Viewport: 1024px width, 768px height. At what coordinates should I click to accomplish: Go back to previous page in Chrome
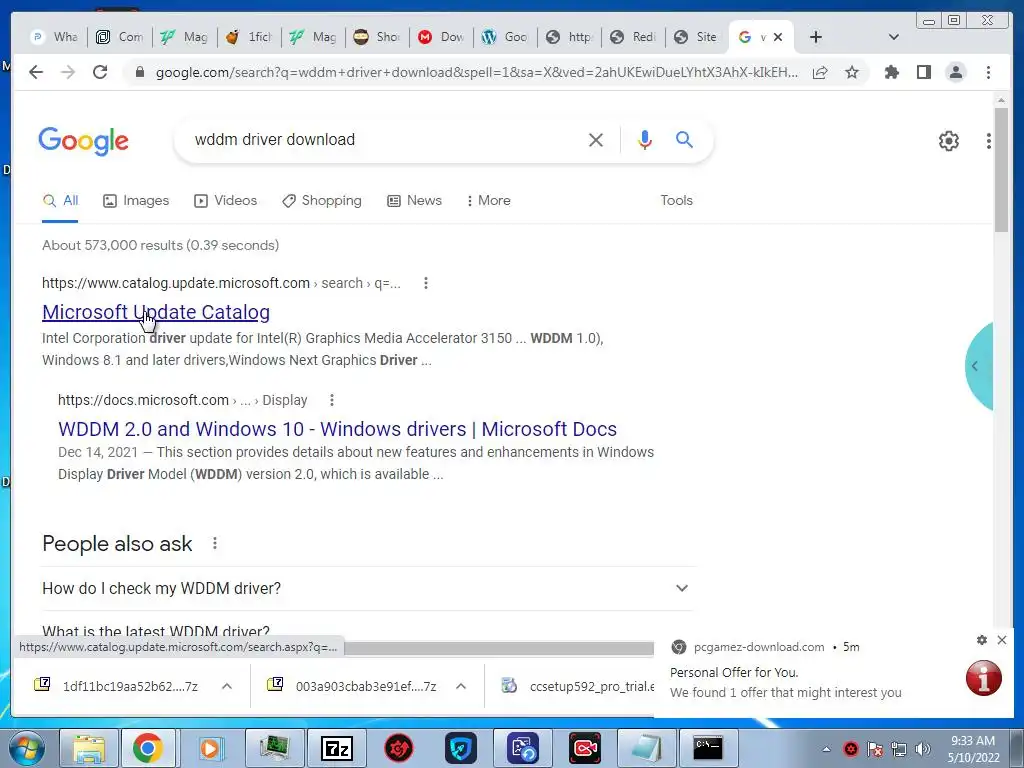coord(36,72)
